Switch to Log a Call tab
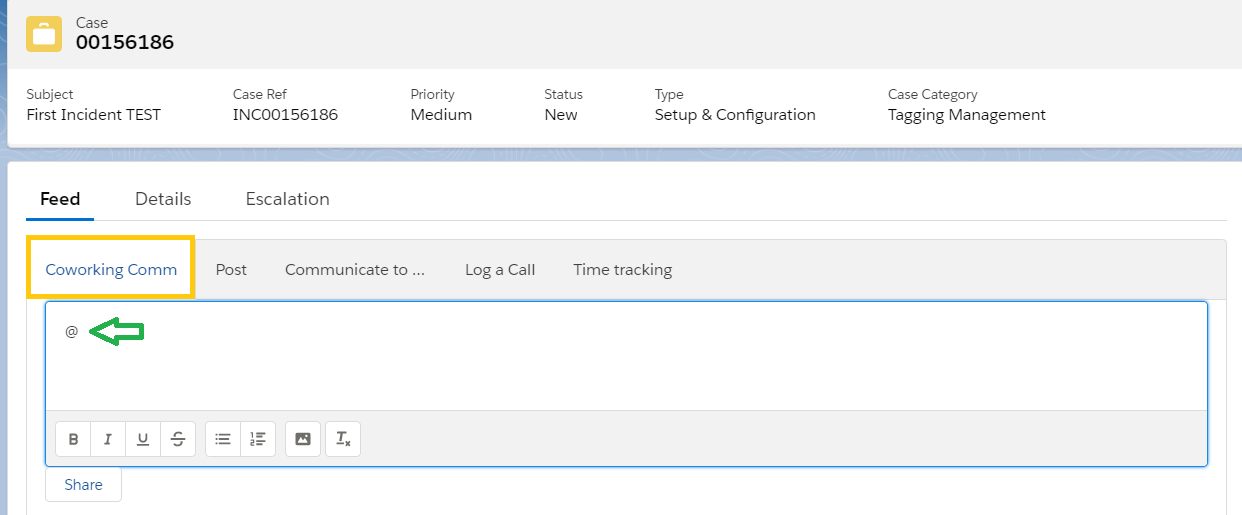Viewport: 1242px width, 515px height. [500, 269]
